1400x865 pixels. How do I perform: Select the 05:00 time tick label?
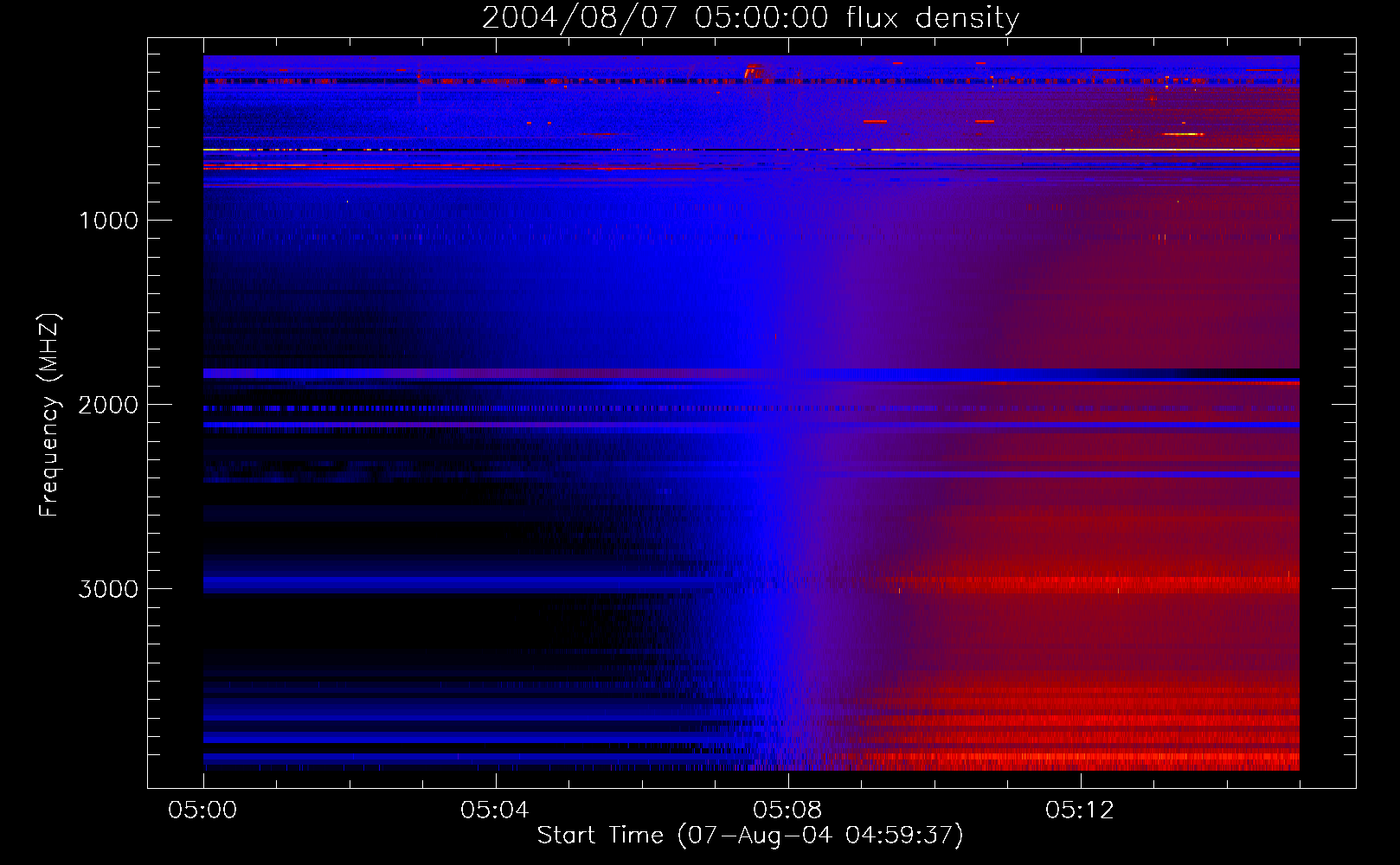click(202, 811)
